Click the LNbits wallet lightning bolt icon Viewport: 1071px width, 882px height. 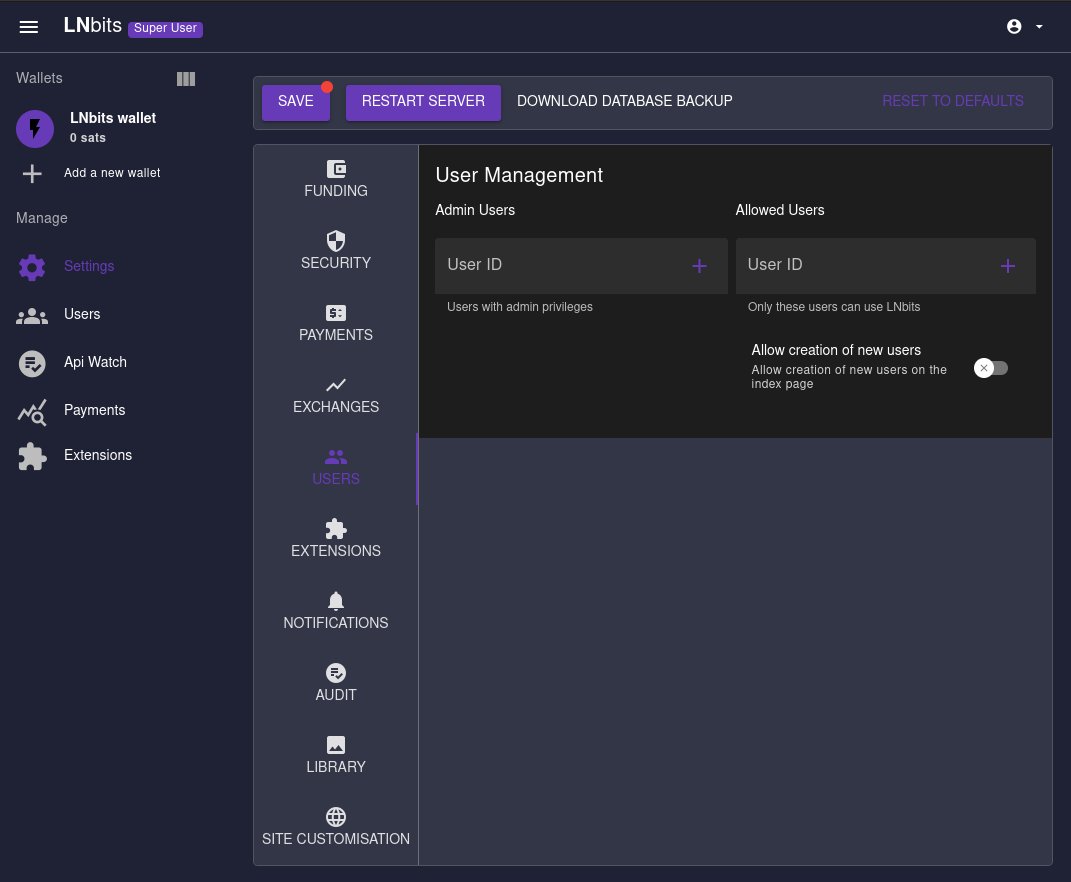pos(35,128)
